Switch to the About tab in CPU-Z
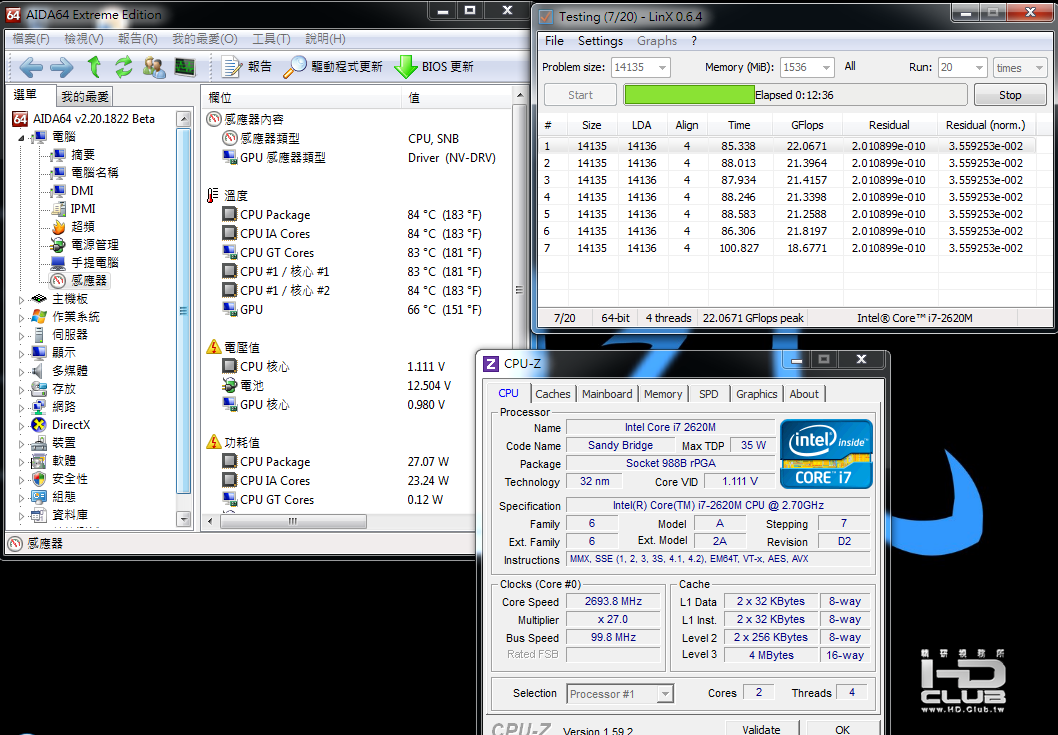This screenshot has height=735, width=1058. 804,394
